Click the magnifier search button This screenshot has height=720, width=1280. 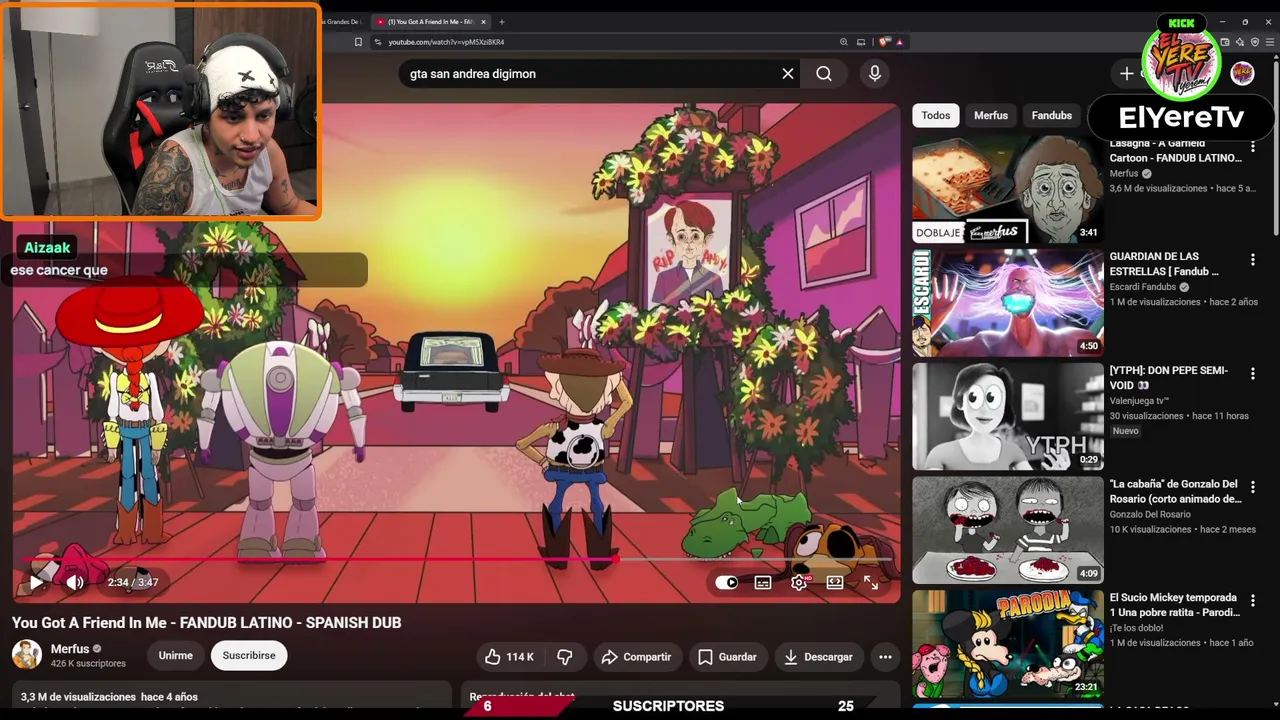coord(824,73)
